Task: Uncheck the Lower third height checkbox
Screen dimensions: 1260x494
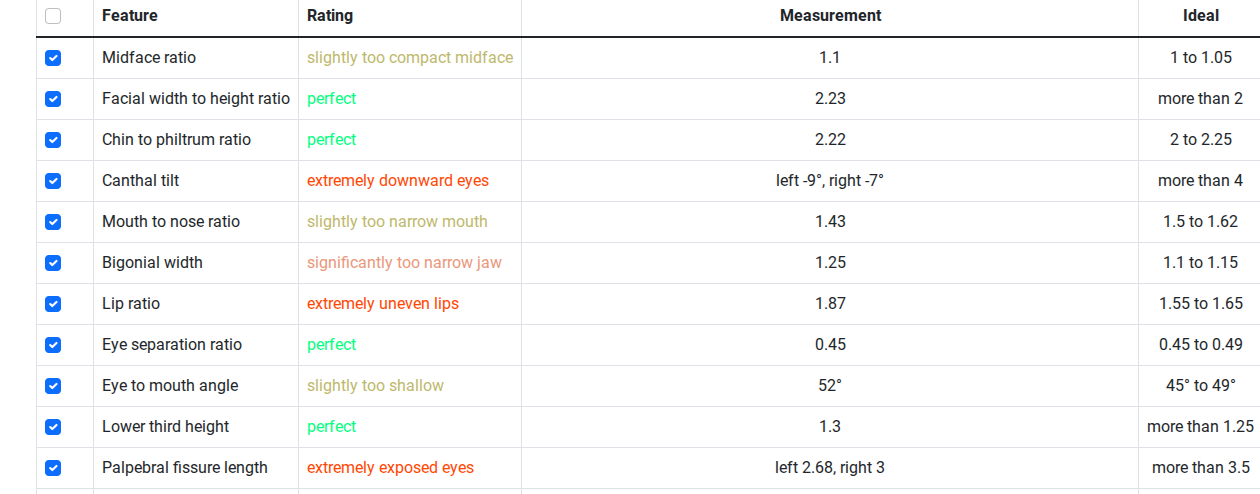Action: coord(53,427)
